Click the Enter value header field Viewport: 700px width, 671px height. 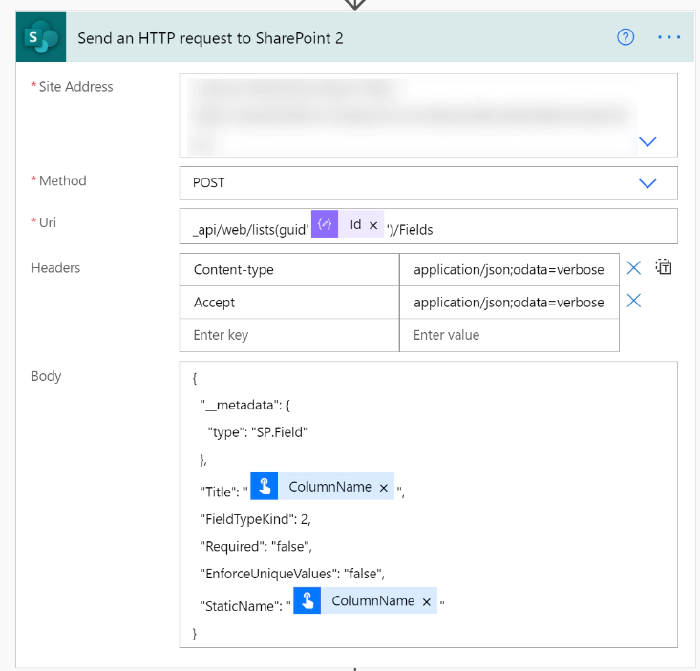pos(508,335)
